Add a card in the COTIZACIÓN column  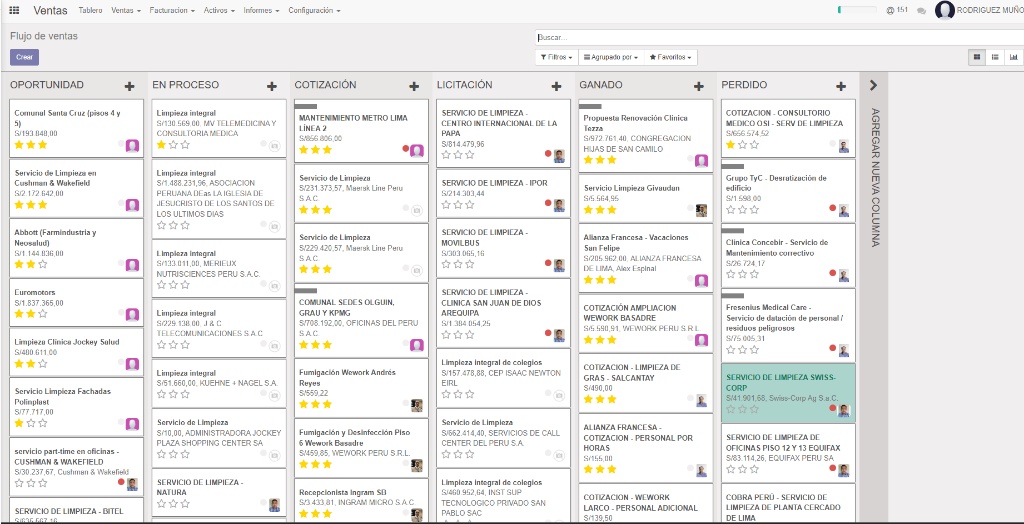[x=414, y=86]
